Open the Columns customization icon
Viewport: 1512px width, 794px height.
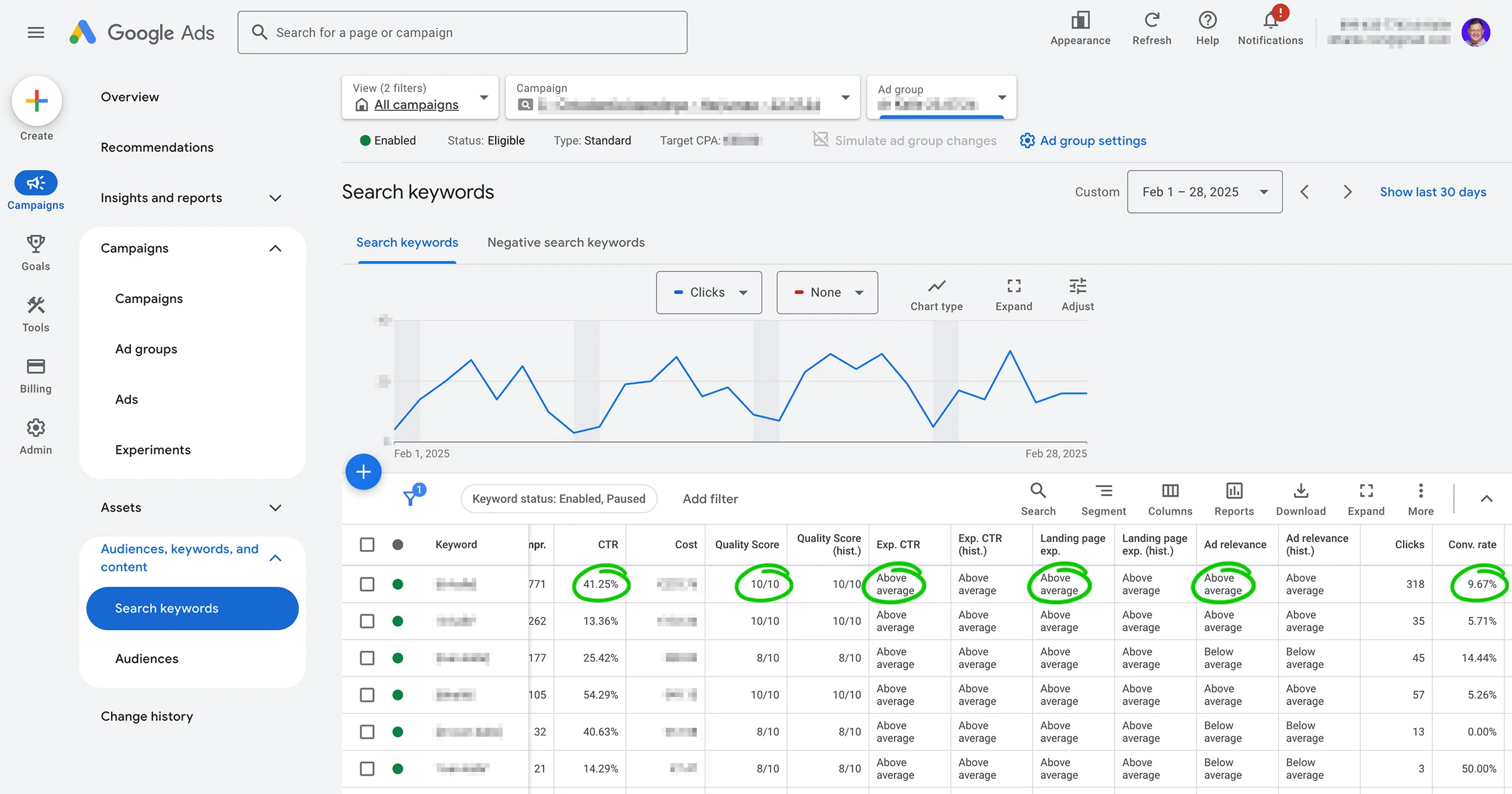(1169, 492)
